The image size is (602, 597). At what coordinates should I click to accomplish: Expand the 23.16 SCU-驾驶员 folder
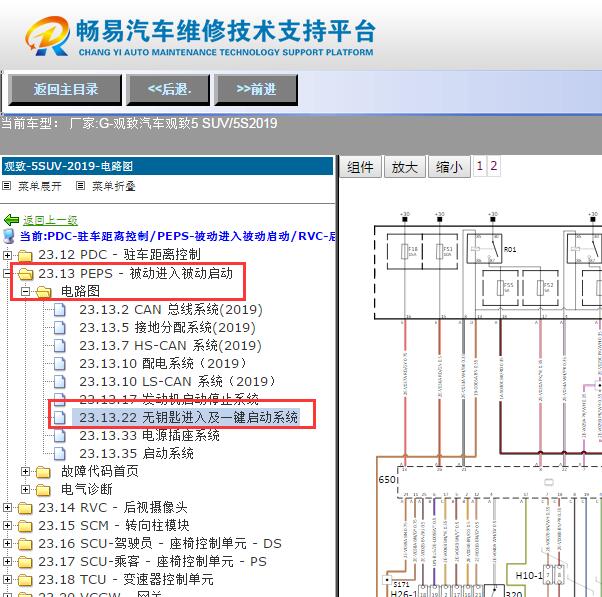[x=7, y=544]
